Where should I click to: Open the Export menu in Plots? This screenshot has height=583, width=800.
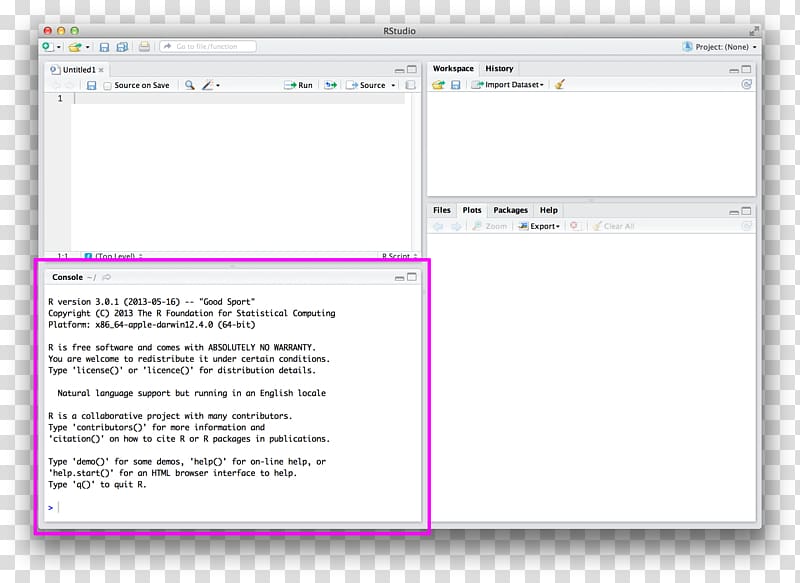pyautogui.click(x=539, y=226)
